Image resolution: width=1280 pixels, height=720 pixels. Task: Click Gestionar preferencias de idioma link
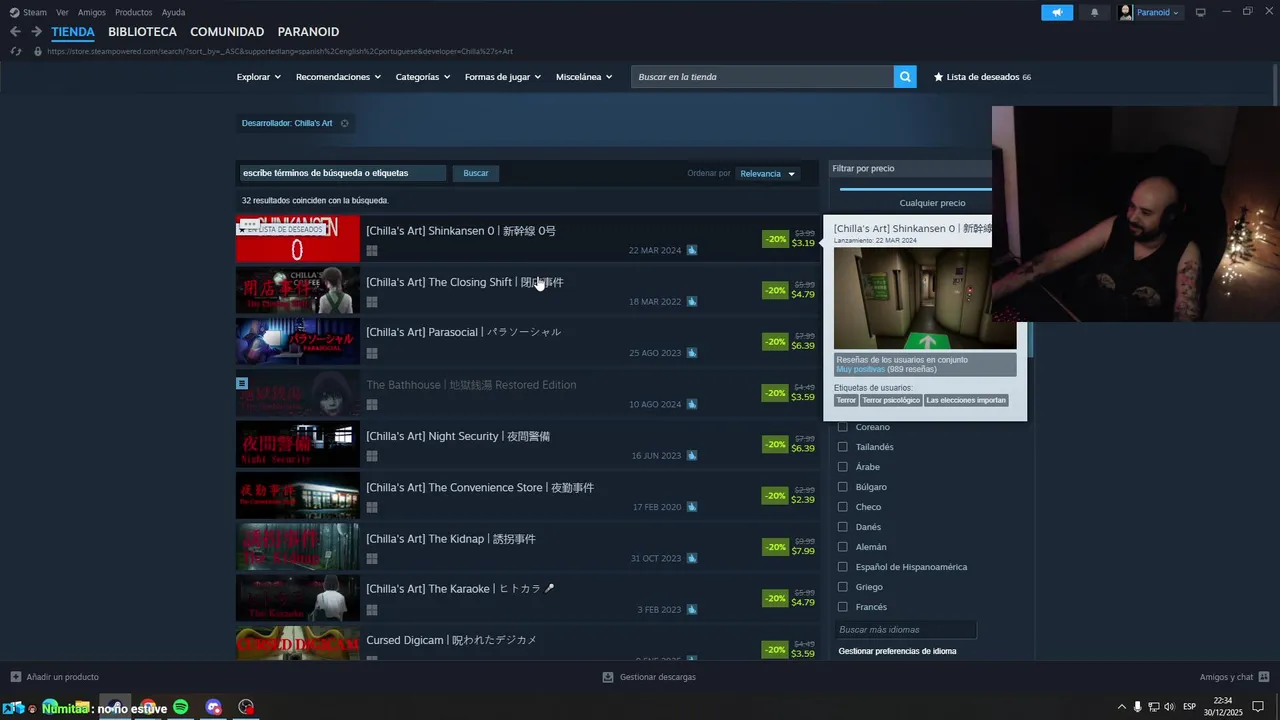(897, 651)
